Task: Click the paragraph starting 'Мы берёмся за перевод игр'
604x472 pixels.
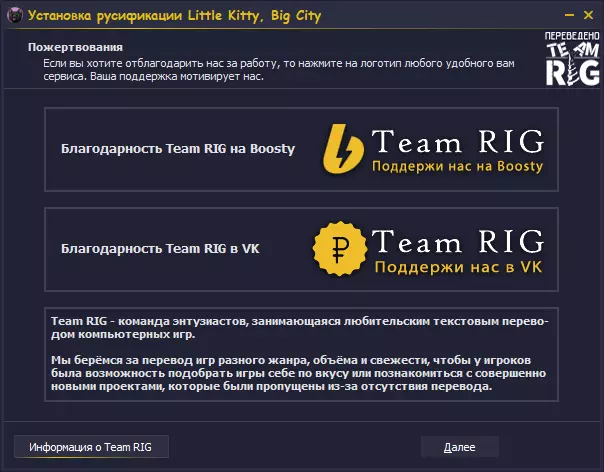Action: (299, 373)
